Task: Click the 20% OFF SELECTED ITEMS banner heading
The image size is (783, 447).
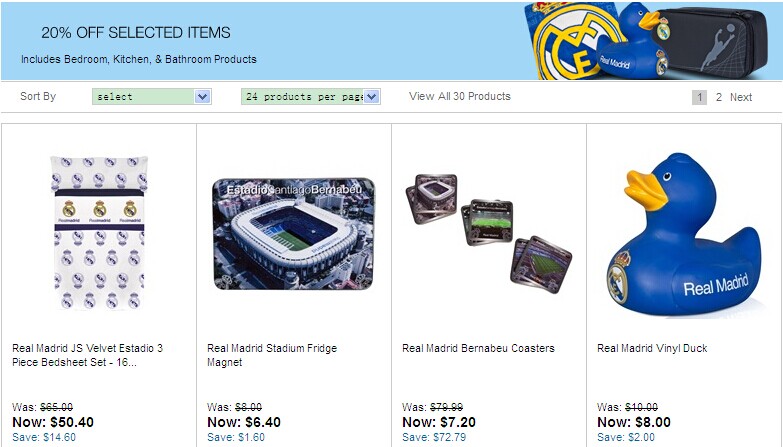Action: (136, 33)
